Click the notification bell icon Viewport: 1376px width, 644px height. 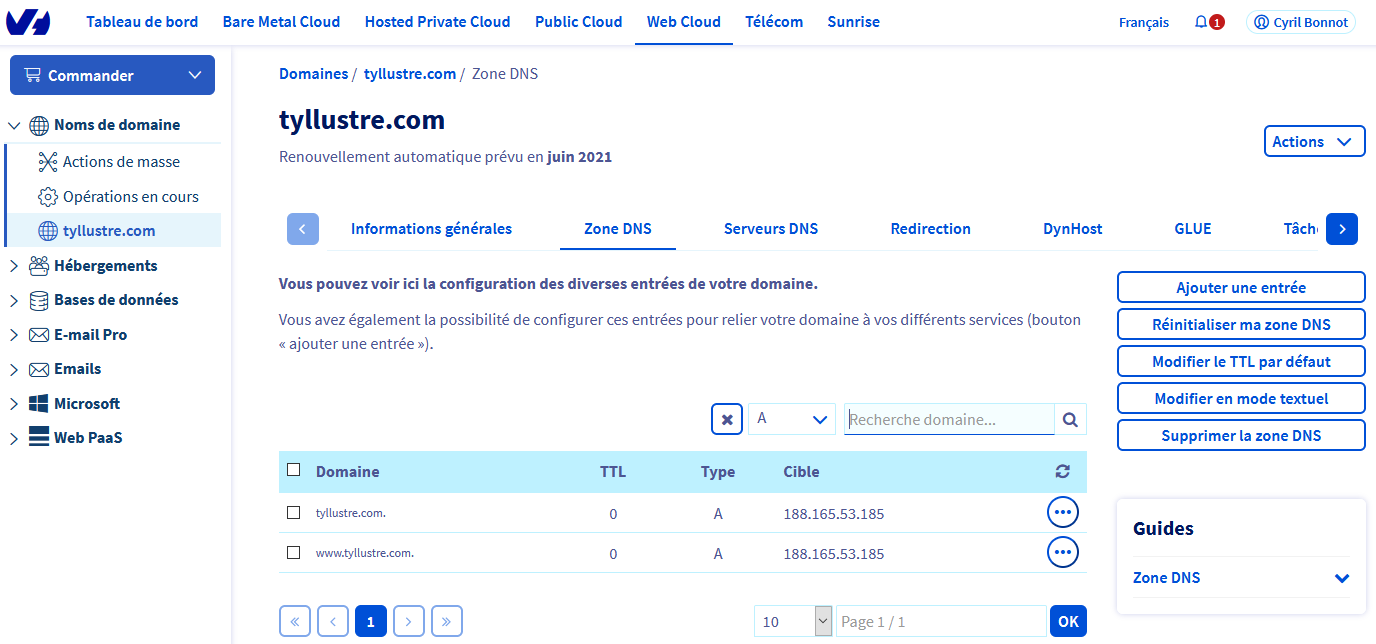click(x=1201, y=22)
